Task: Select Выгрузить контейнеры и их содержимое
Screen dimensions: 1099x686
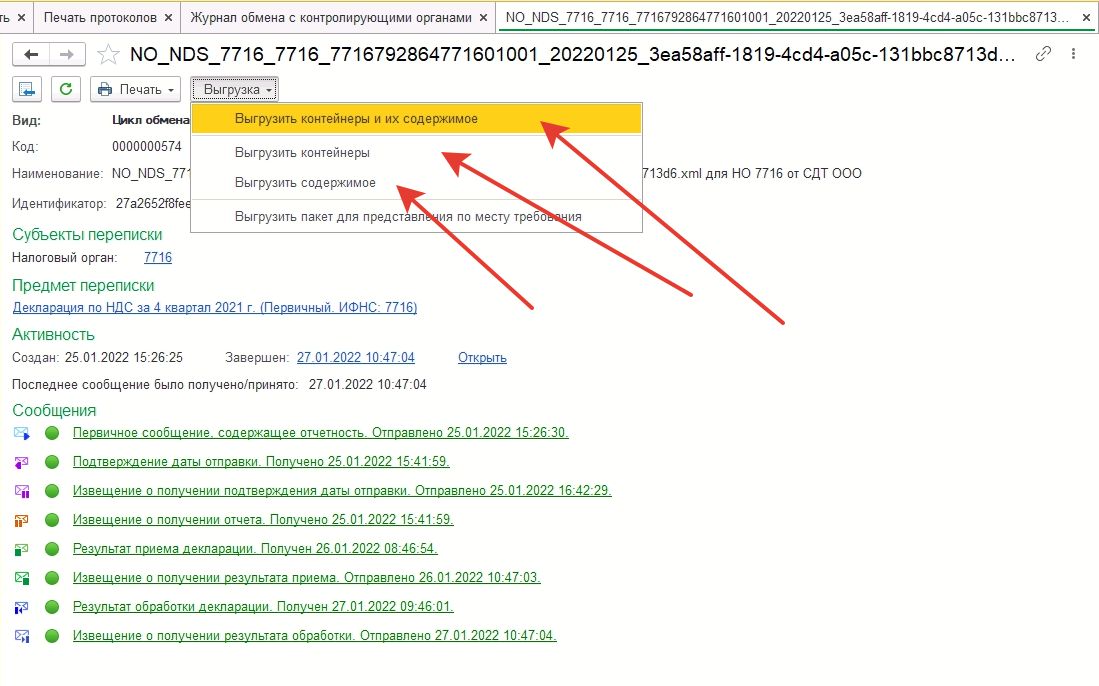Action: point(356,118)
